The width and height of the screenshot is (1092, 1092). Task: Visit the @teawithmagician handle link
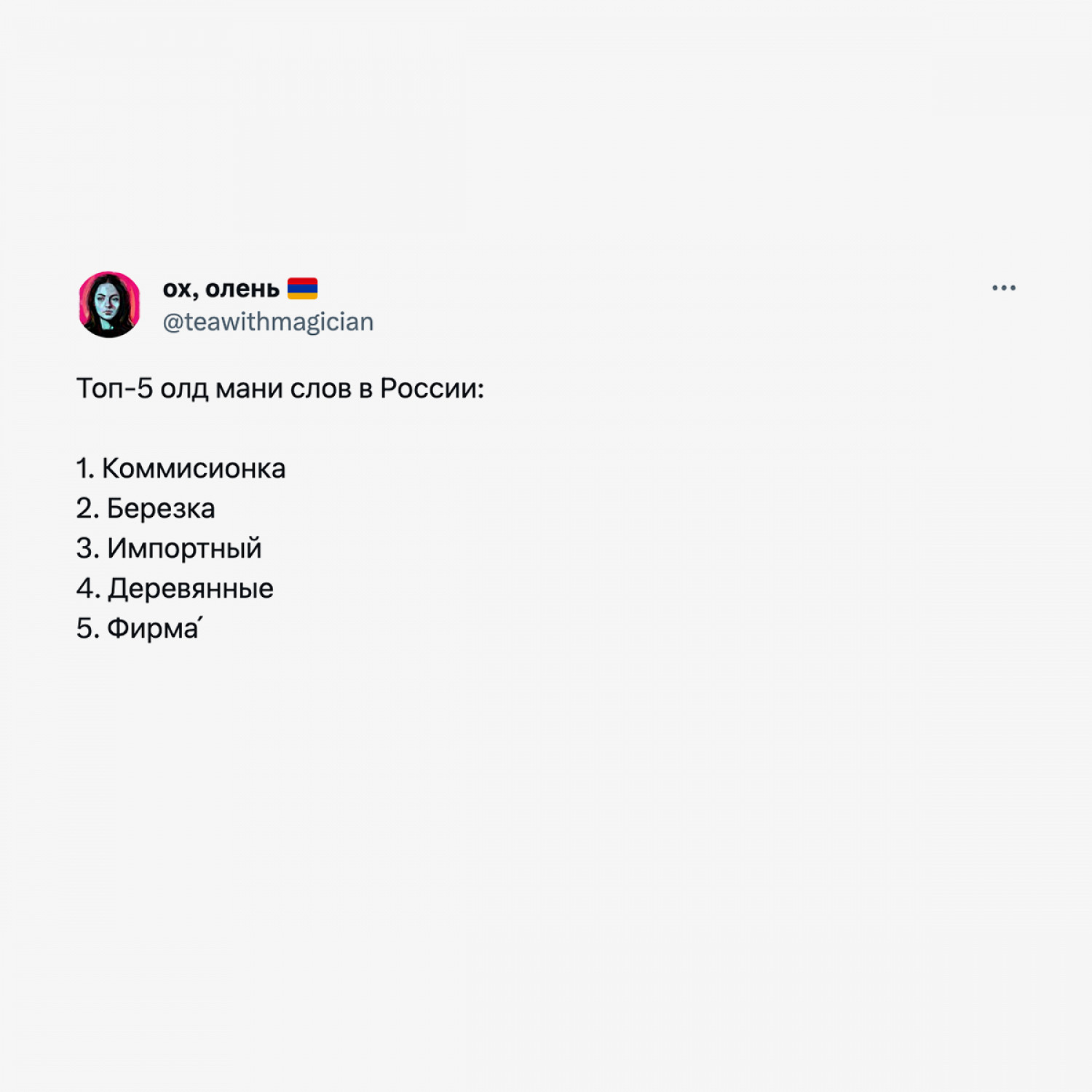coord(268,322)
